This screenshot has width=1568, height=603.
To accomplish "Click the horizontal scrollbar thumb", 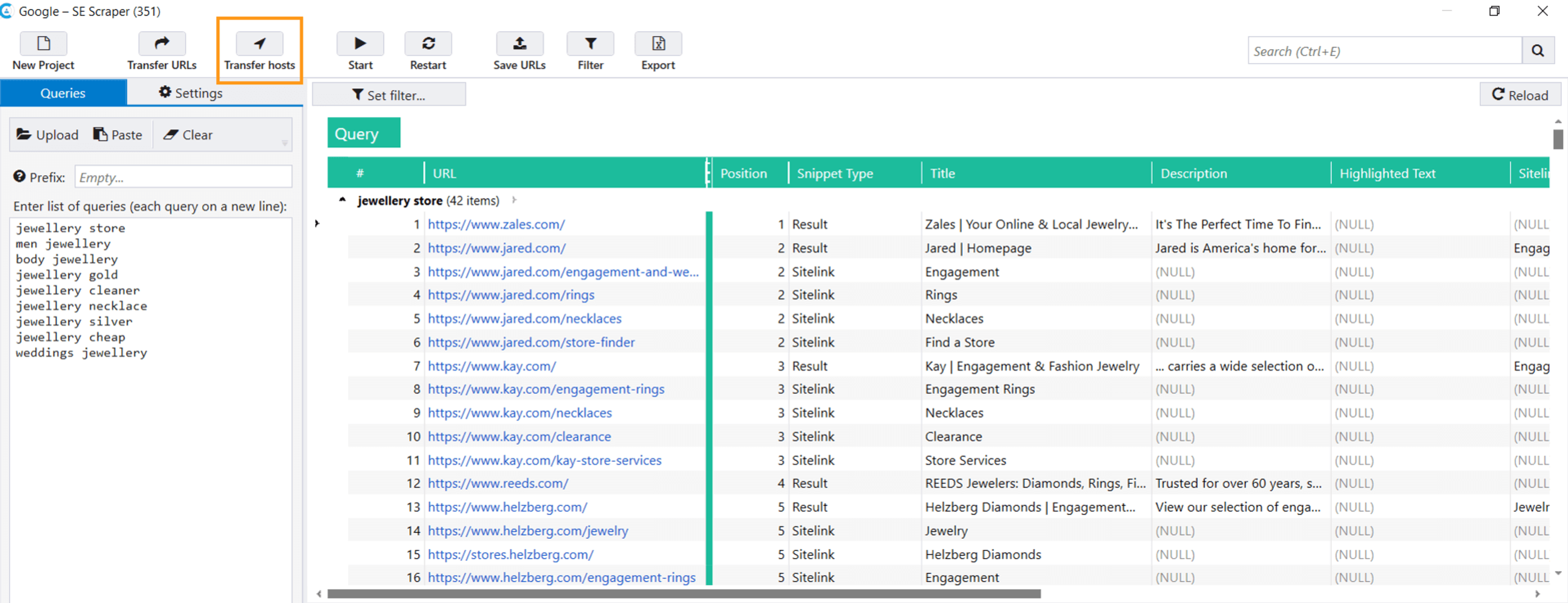I will (684, 593).
